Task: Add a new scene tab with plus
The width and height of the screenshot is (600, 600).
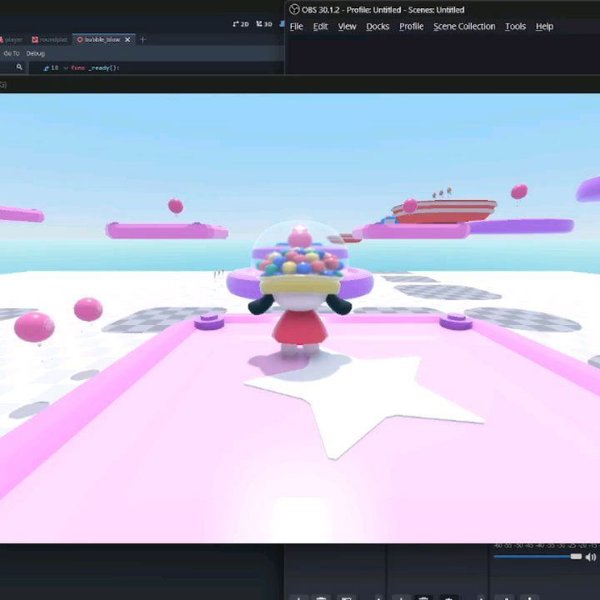Action: click(142, 39)
